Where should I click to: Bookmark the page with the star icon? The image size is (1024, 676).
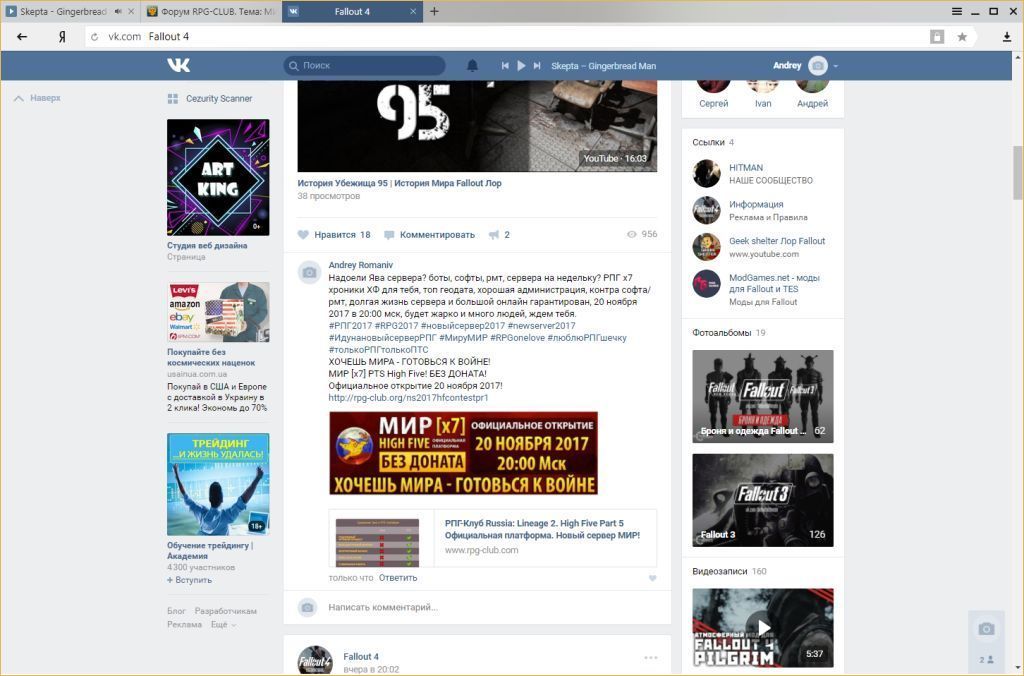[x=962, y=37]
